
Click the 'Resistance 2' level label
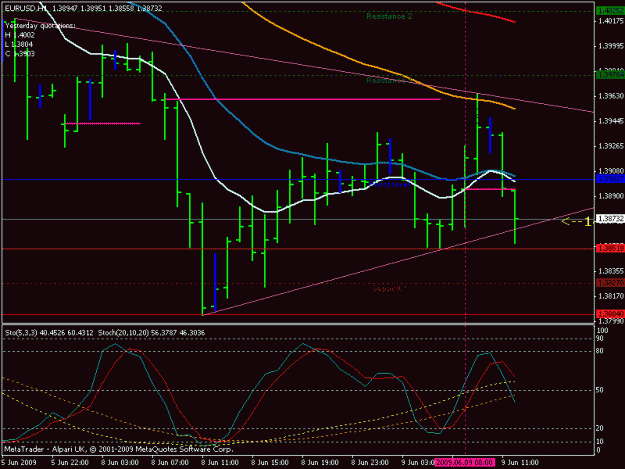point(389,16)
